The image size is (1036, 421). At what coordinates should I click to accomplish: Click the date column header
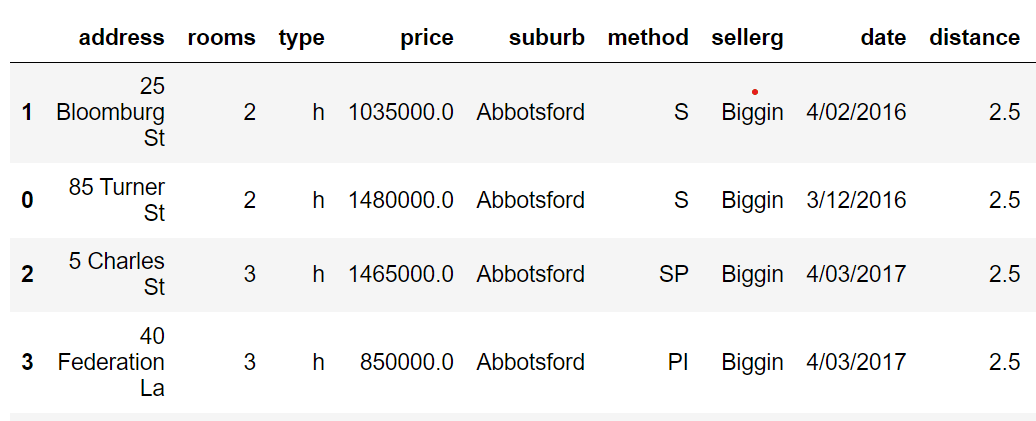tap(883, 38)
